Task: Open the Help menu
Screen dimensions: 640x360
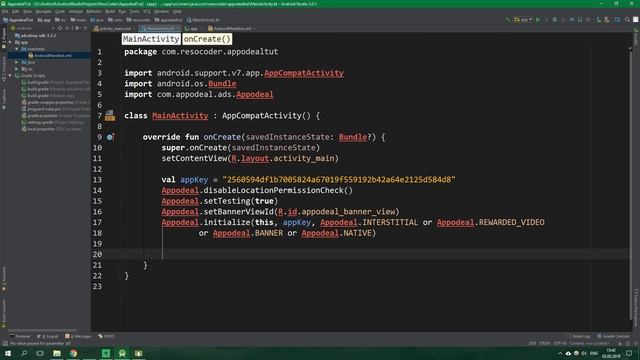Action: [x=177, y=11]
